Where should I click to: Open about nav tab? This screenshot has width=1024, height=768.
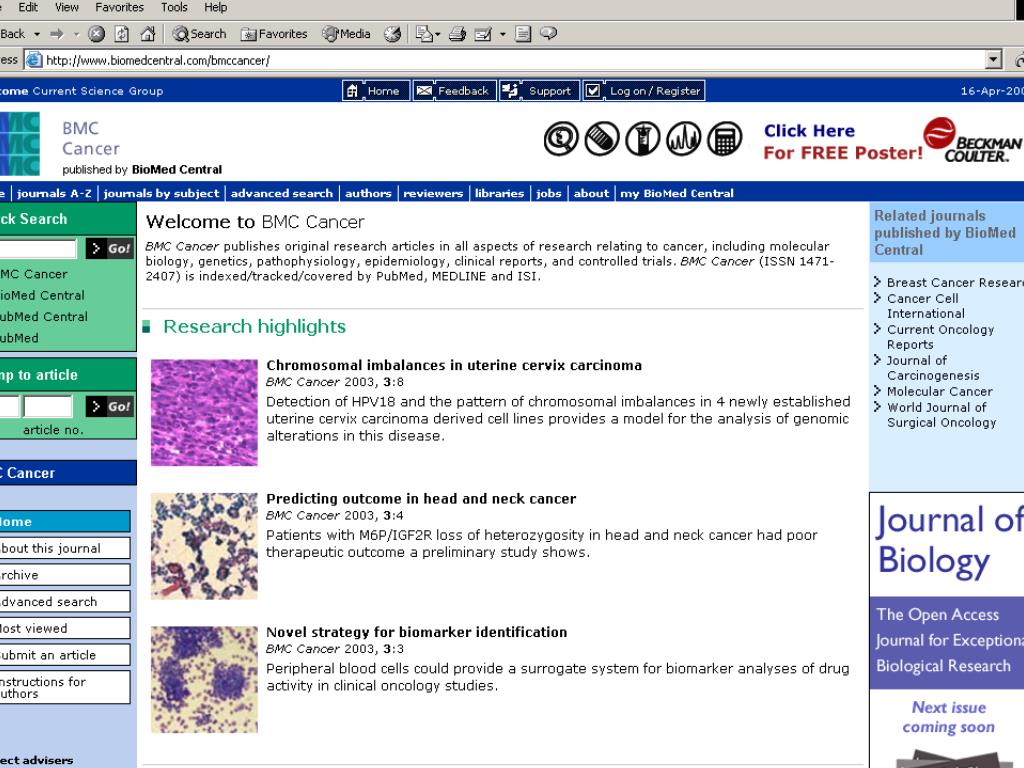[x=591, y=193]
